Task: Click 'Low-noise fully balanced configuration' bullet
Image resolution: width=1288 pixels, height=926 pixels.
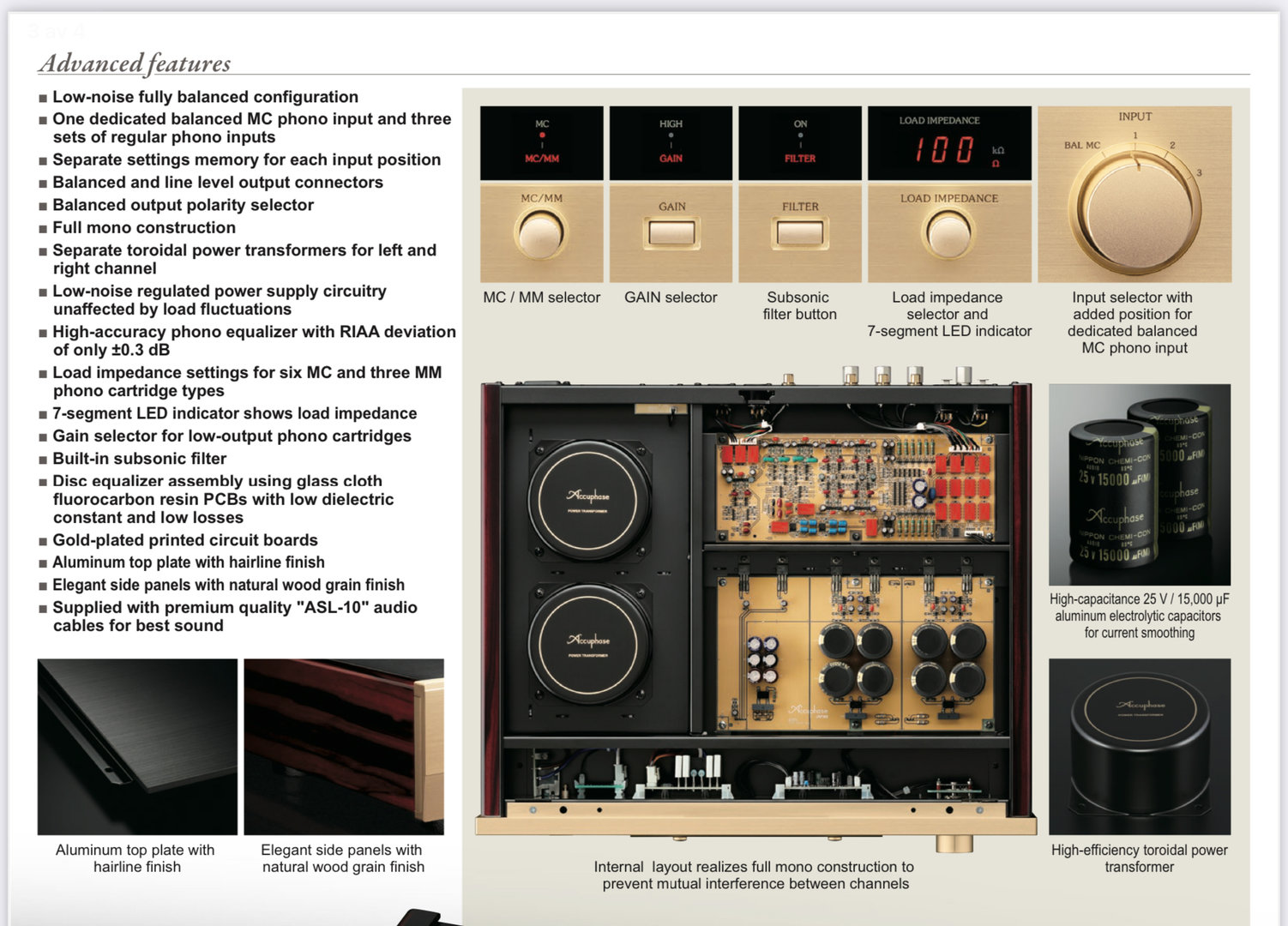Action: [x=205, y=97]
